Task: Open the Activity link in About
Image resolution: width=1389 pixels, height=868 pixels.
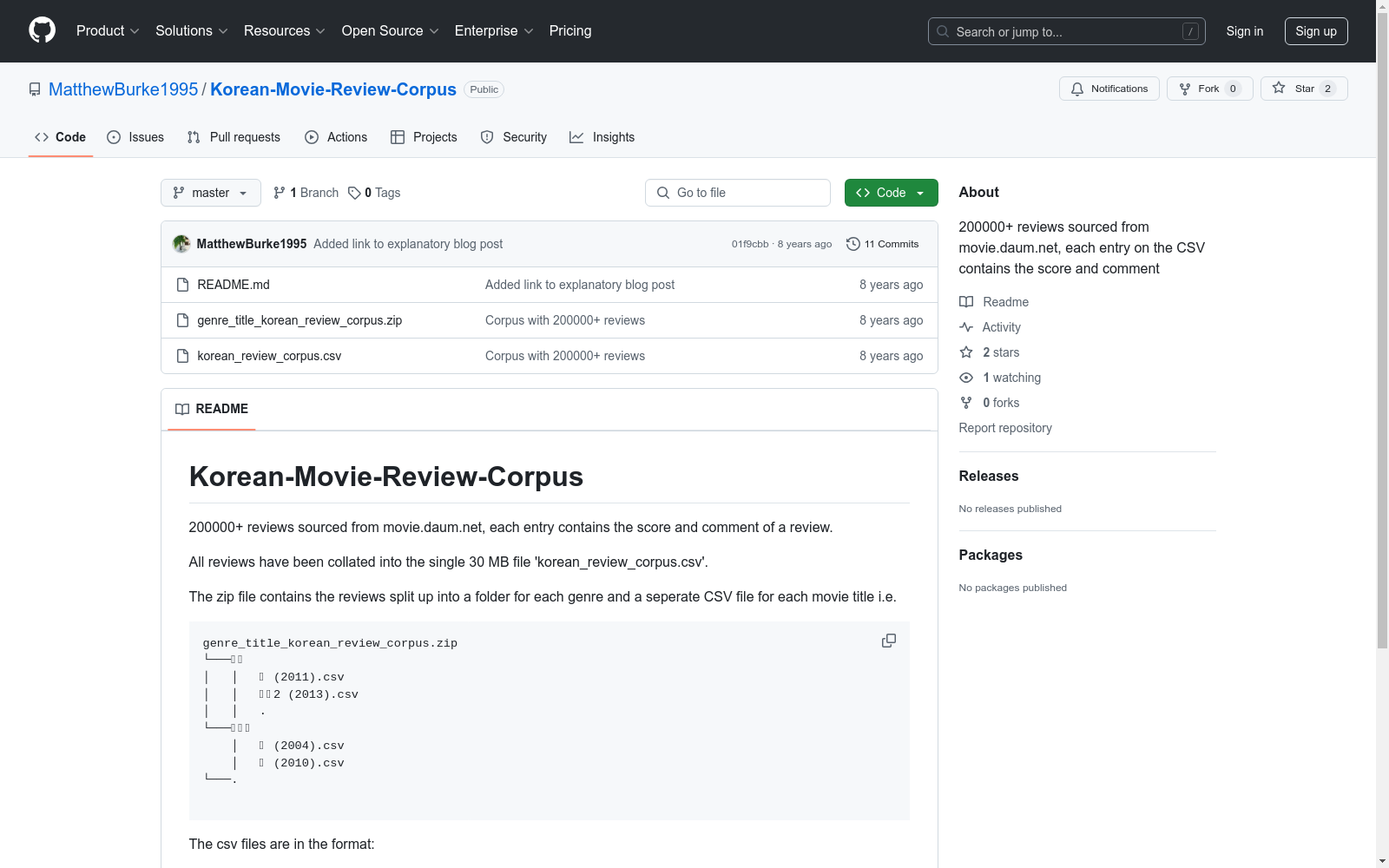Action: click(x=990, y=327)
